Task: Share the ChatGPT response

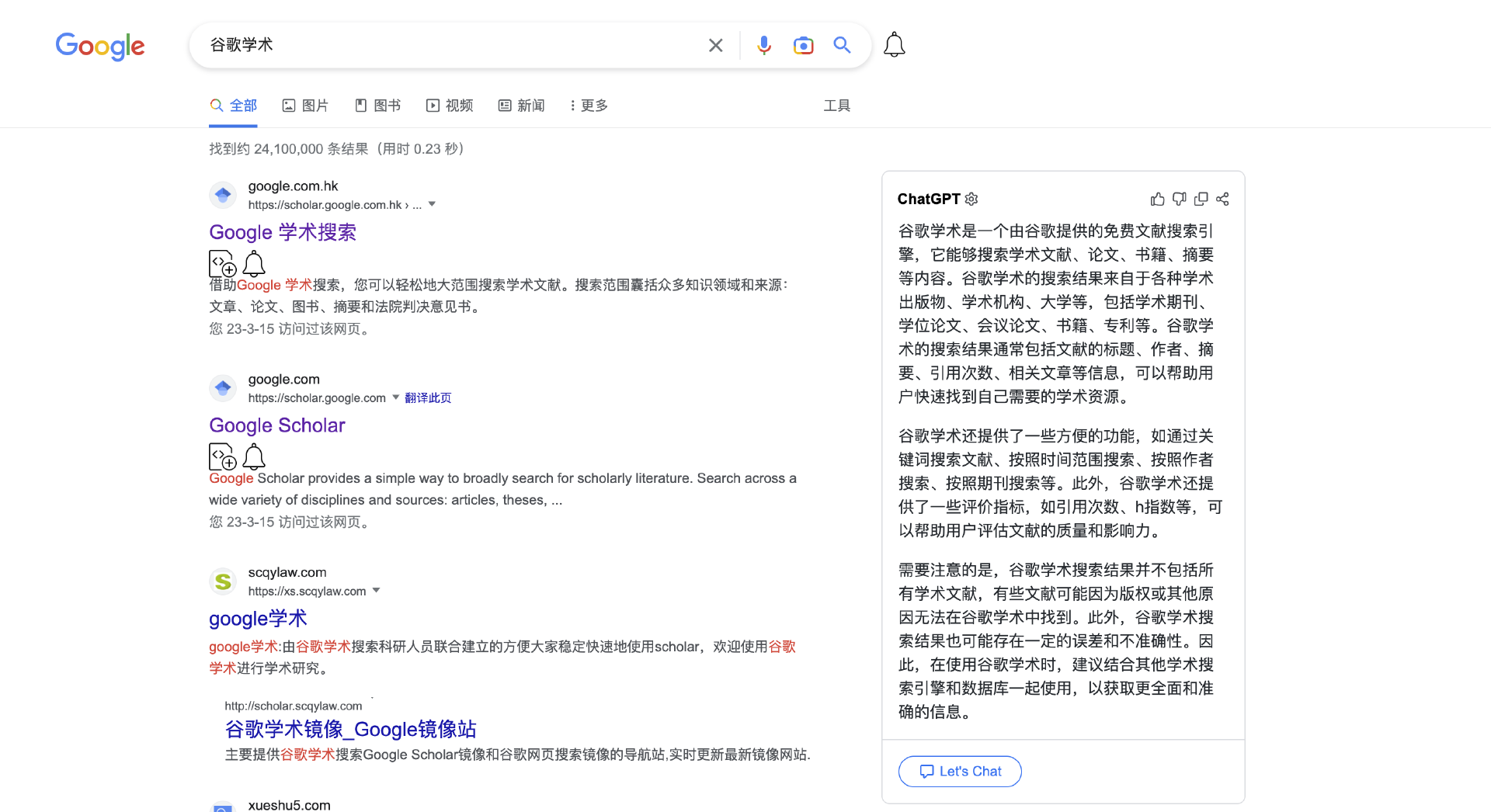Action: pyautogui.click(x=1222, y=199)
